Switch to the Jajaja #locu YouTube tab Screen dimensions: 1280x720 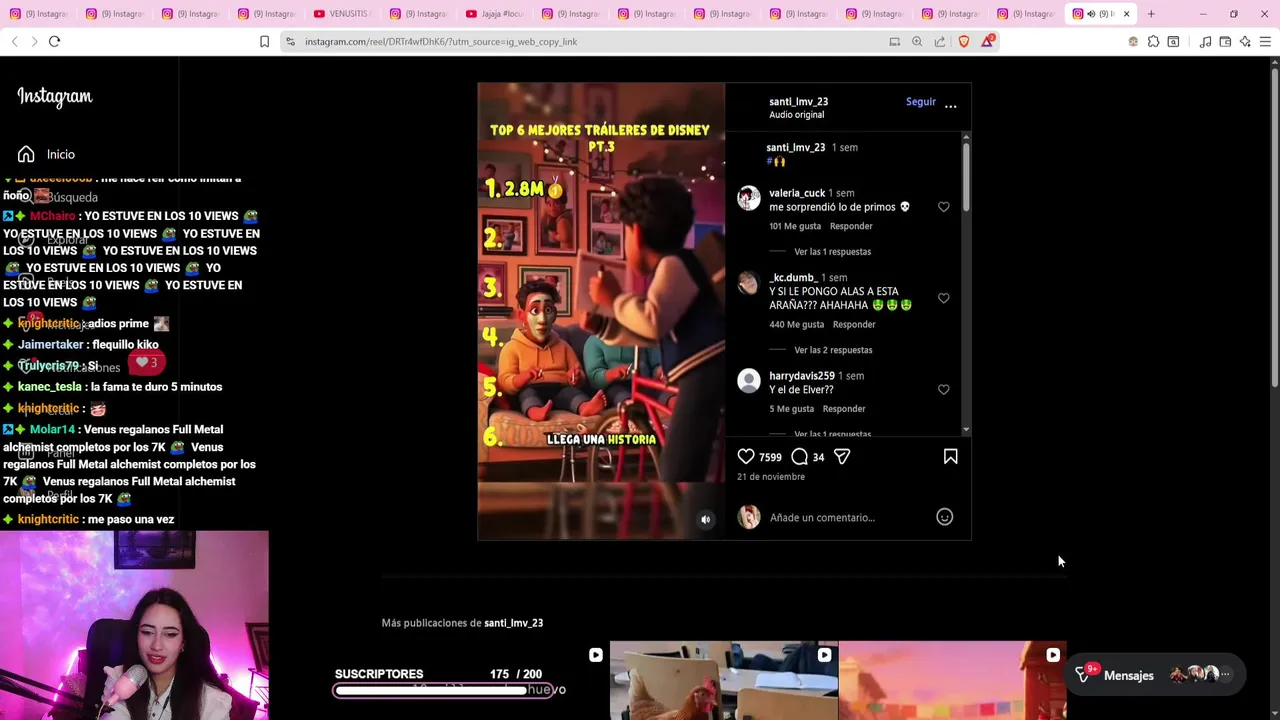[494, 14]
